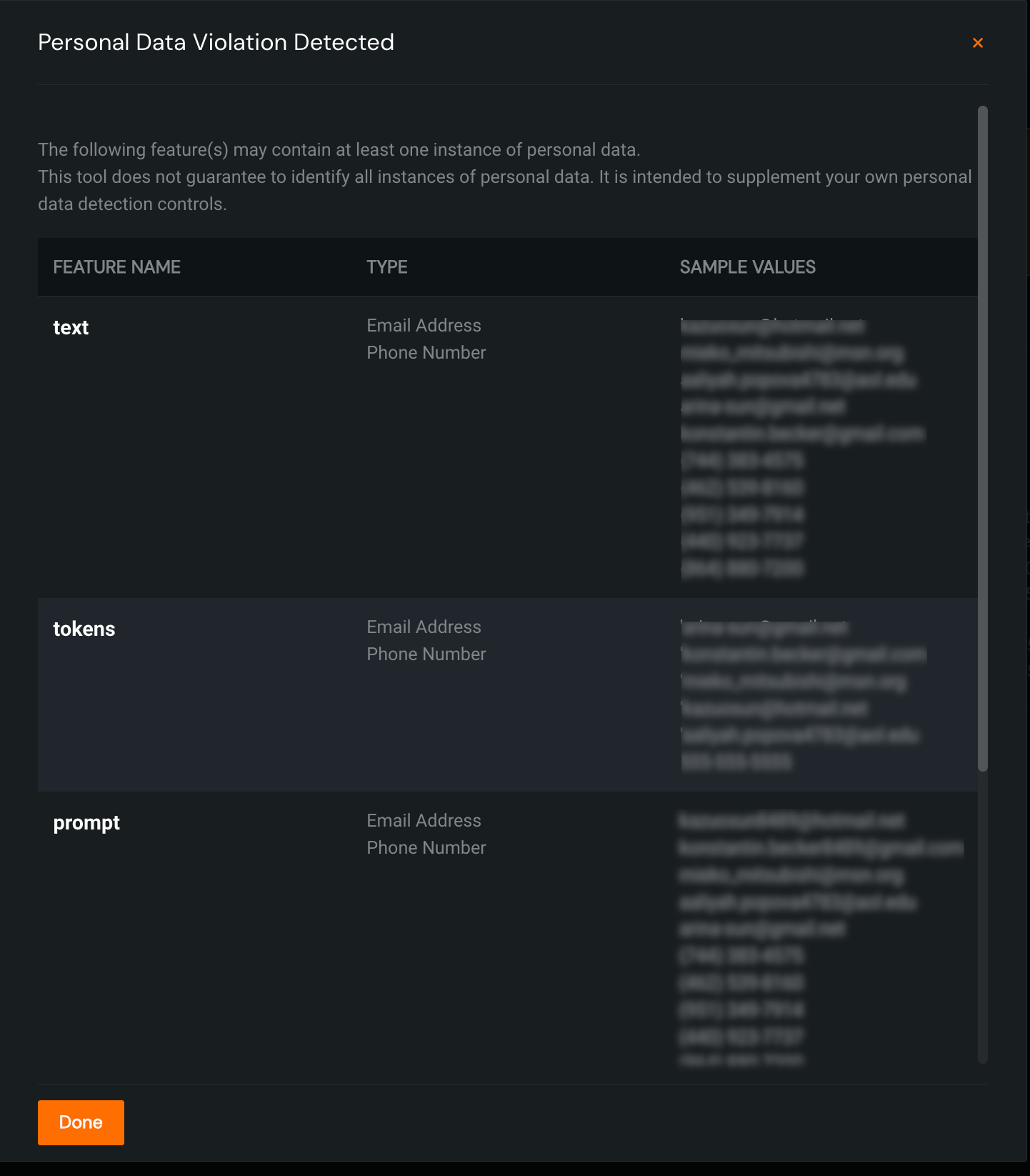1030x1176 pixels.
Task: Click the vertical scrollbar thumb
Action: pyautogui.click(x=983, y=438)
